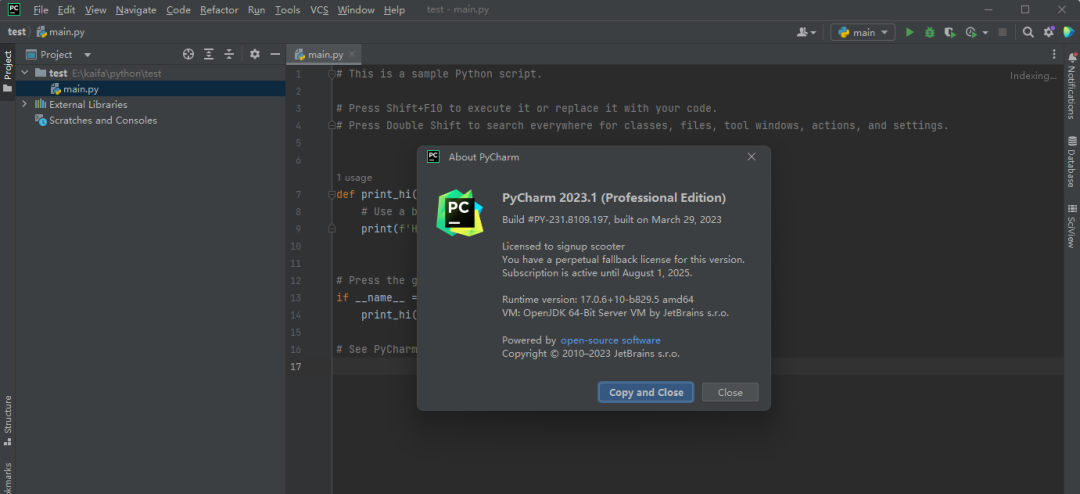Hide the Project panel with the minus icon
This screenshot has width=1080, height=494.
(275, 54)
